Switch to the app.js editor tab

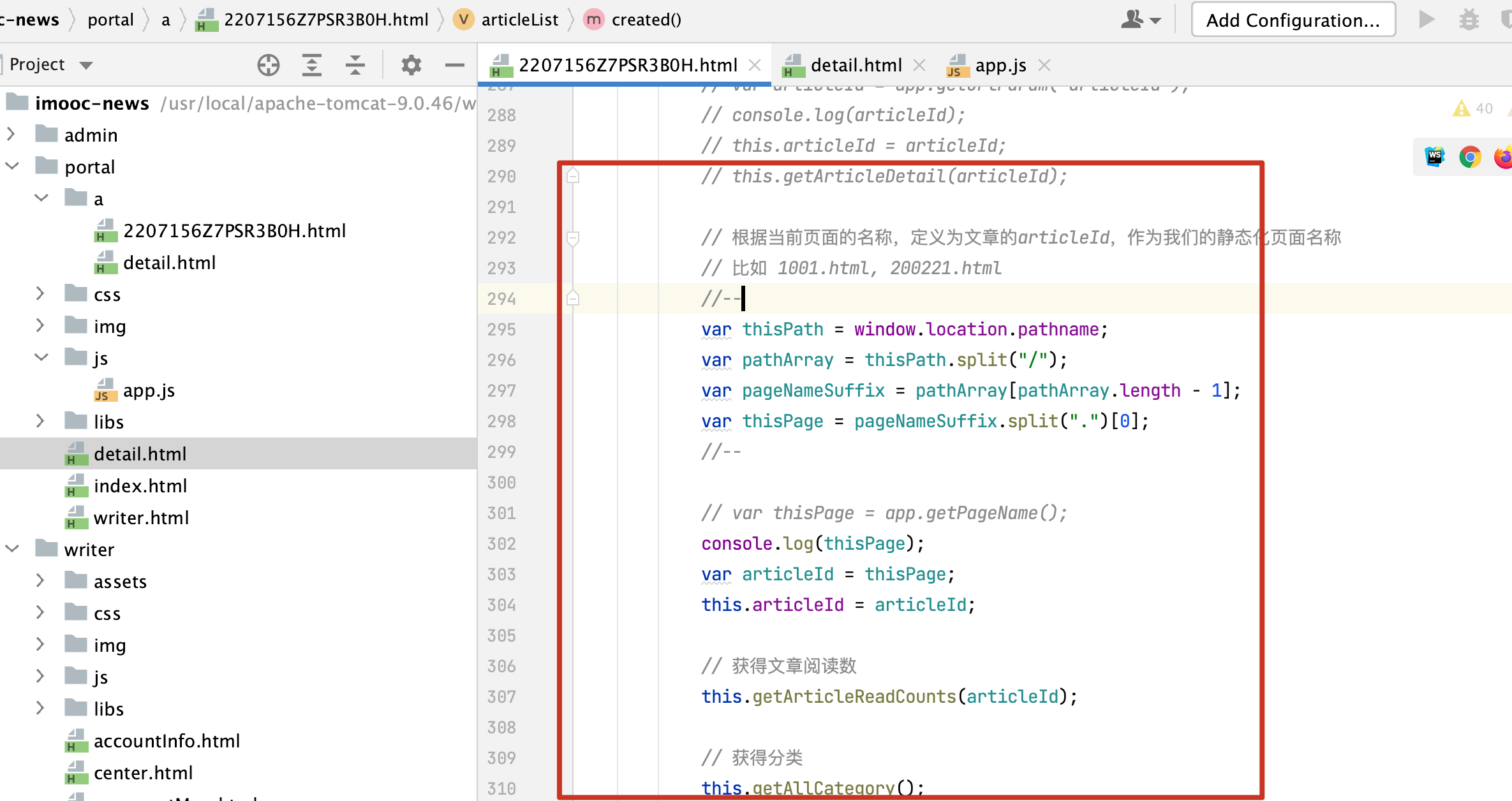1000,65
